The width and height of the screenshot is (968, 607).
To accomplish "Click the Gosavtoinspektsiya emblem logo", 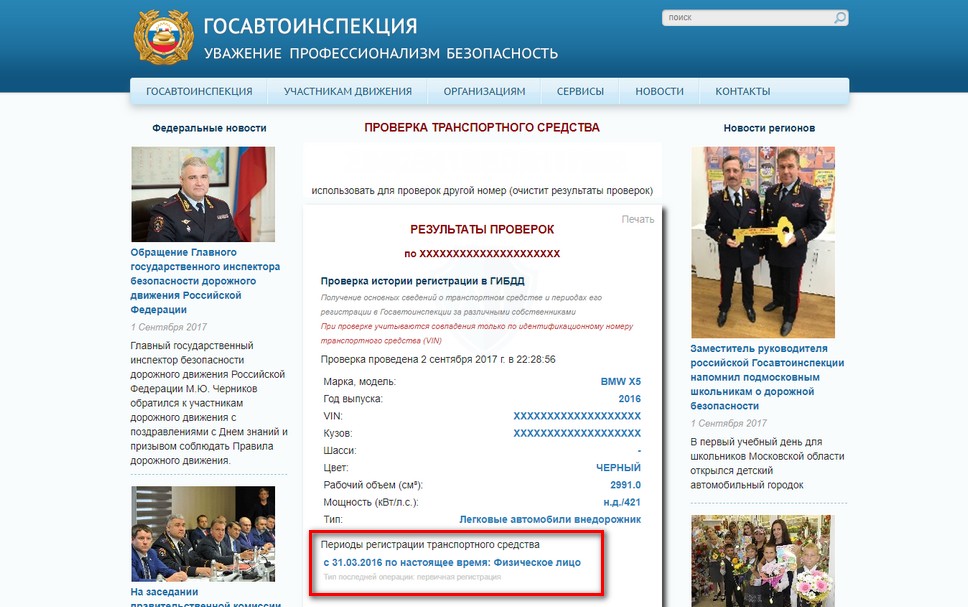I will coord(164,36).
